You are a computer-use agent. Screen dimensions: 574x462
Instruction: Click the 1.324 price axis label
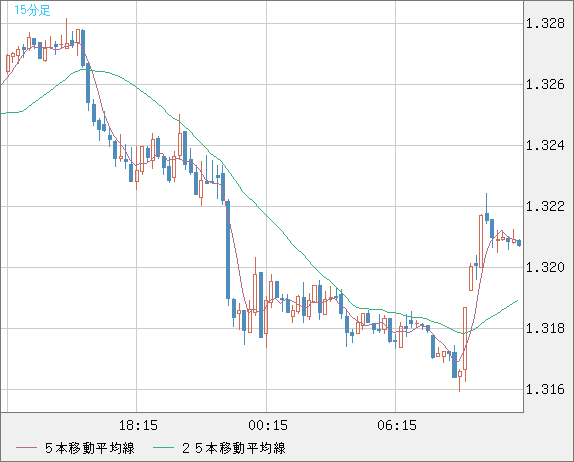pyautogui.click(x=545, y=146)
